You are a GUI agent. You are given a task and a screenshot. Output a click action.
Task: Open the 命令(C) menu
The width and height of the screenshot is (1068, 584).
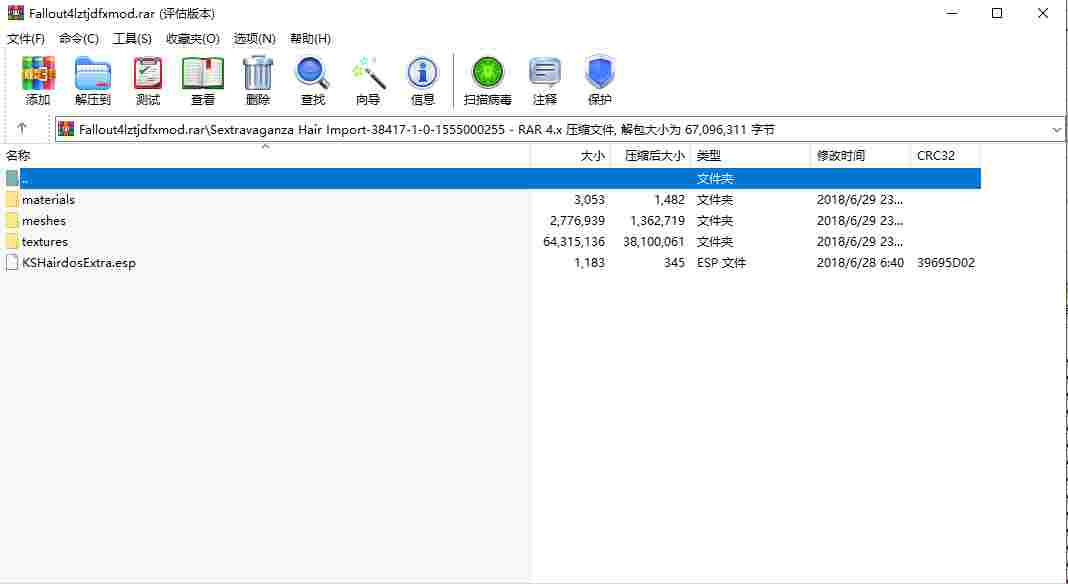coord(79,39)
